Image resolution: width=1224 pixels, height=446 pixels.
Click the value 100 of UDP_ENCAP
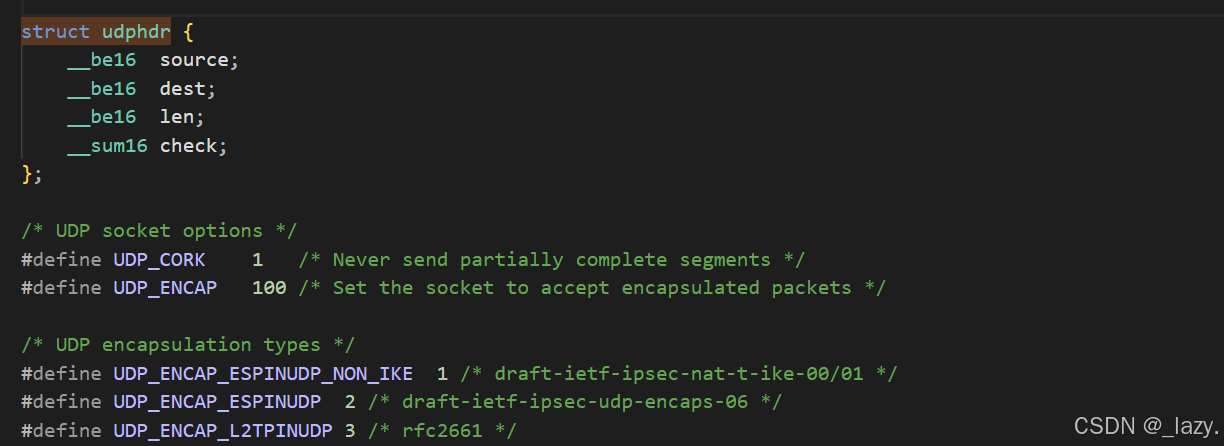[x=269, y=288]
